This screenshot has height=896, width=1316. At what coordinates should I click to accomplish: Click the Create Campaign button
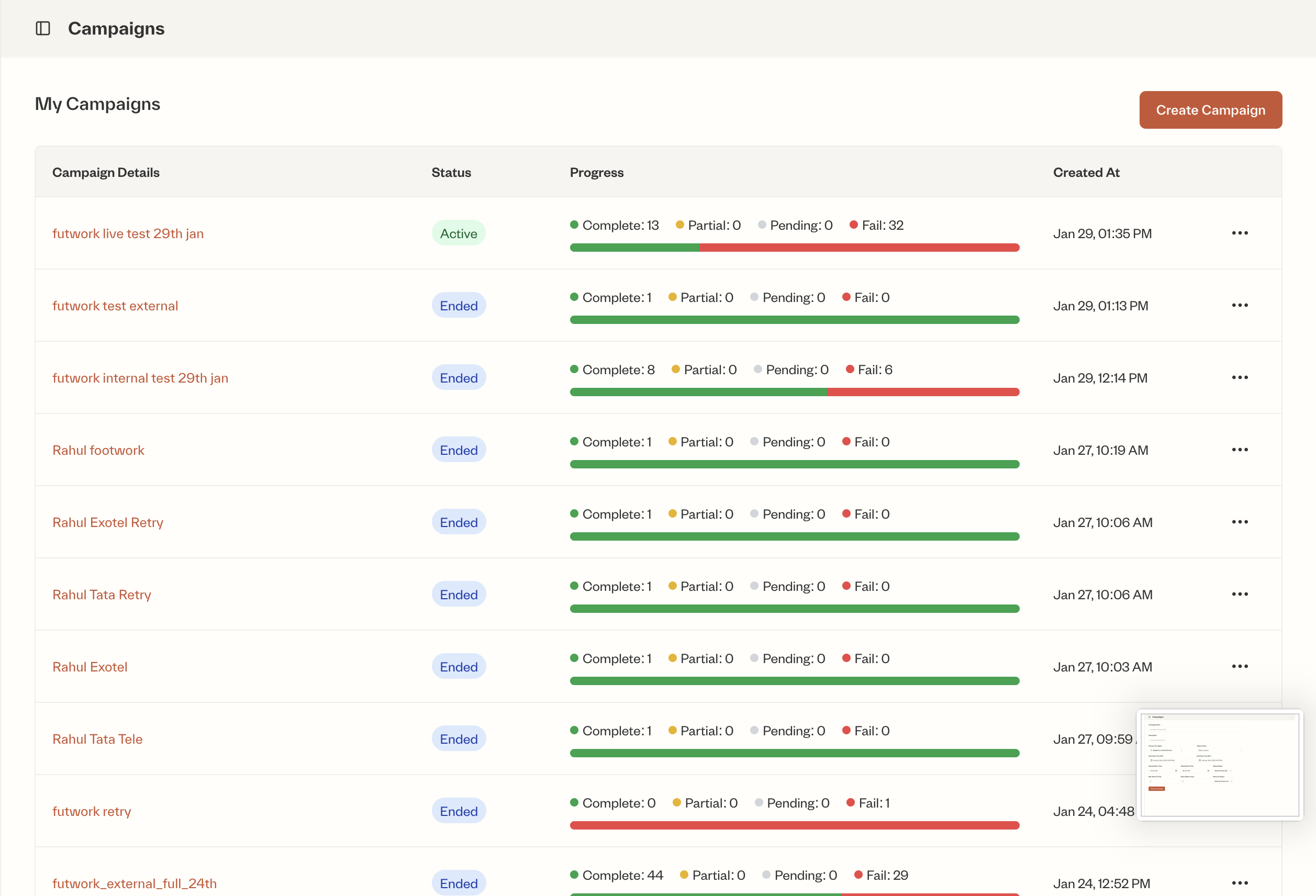(x=1210, y=110)
